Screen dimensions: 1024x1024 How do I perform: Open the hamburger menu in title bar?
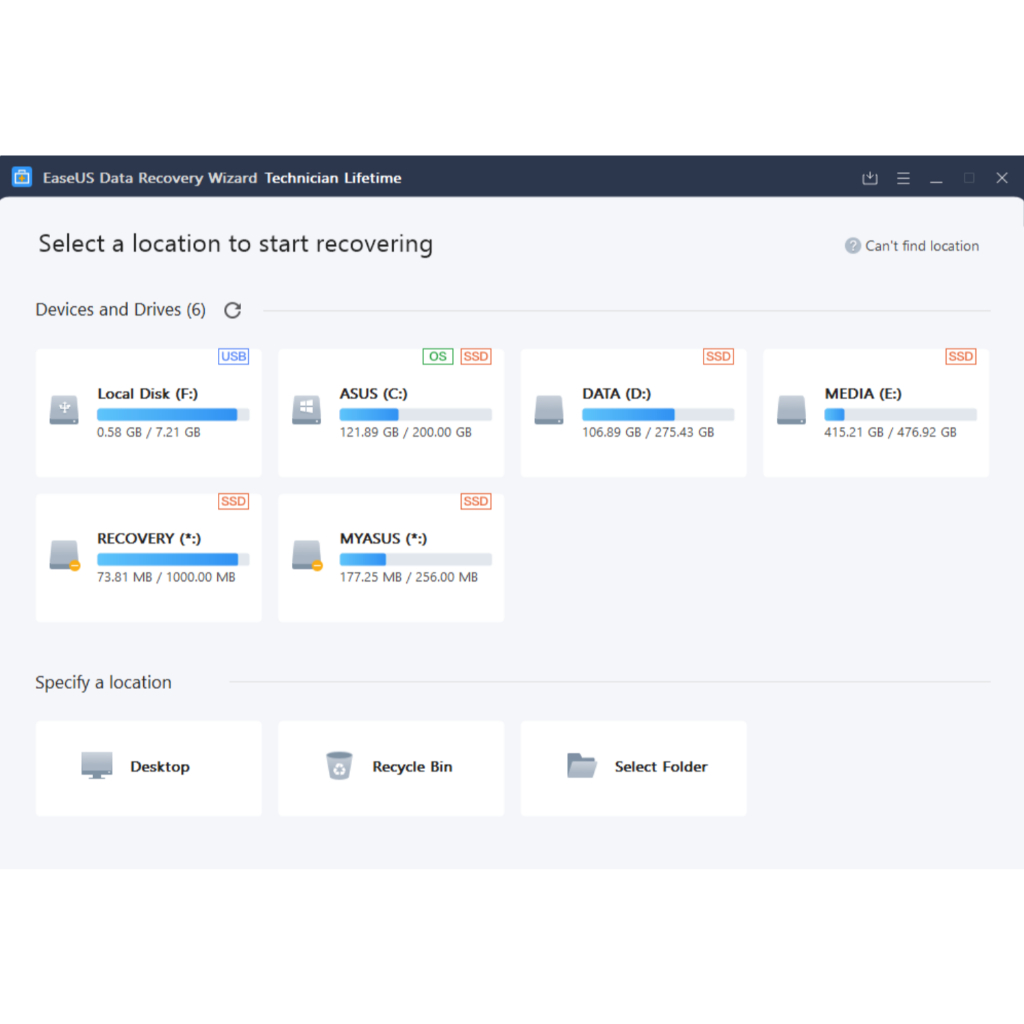903,178
